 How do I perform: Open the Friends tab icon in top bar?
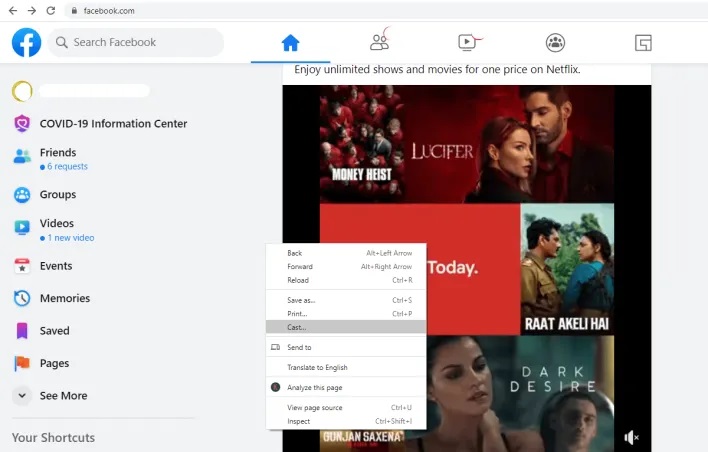[x=379, y=42]
